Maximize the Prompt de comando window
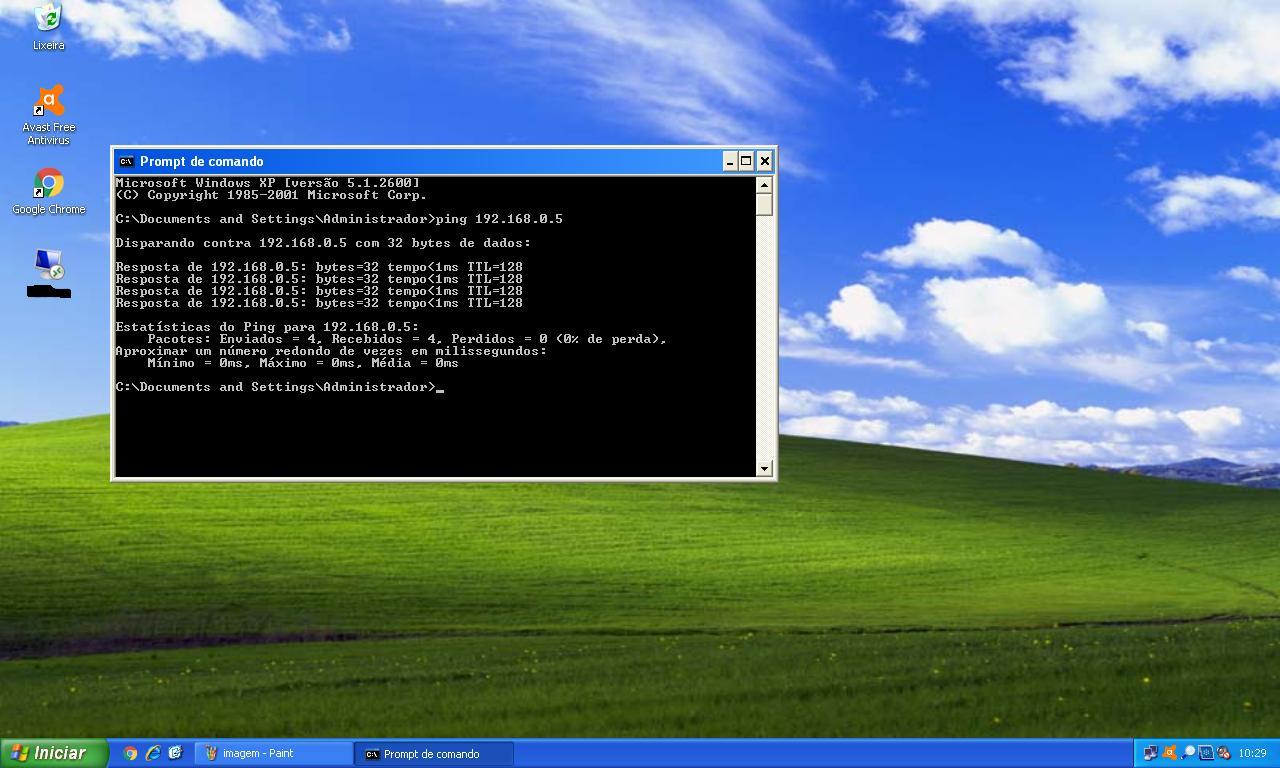The width and height of the screenshot is (1280, 768). tap(746, 161)
